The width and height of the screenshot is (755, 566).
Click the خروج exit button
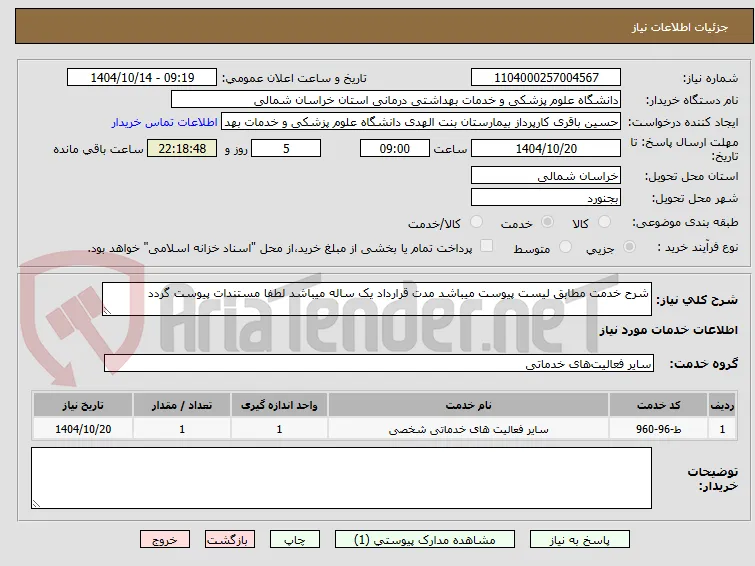pyautogui.click(x=165, y=540)
